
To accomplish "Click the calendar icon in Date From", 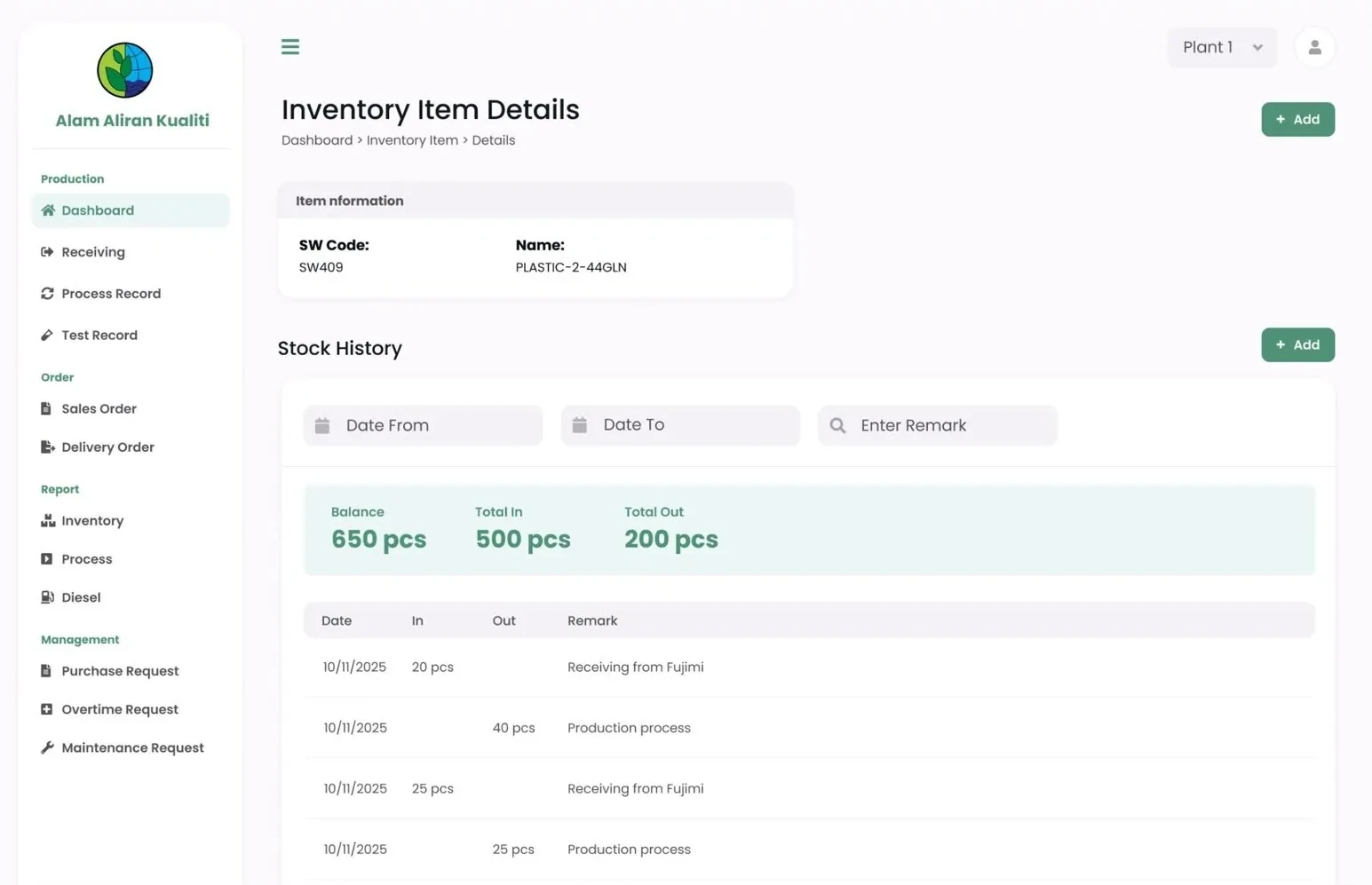I will [322, 426].
